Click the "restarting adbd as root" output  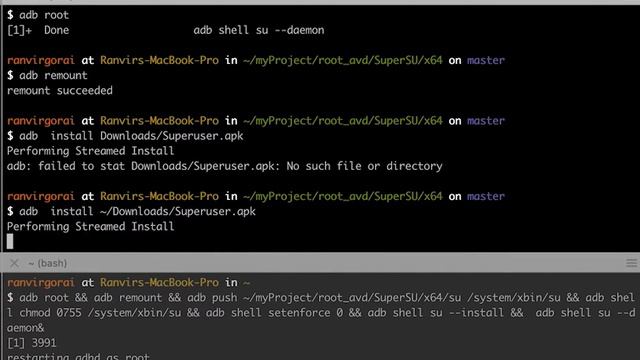(x=78, y=356)
